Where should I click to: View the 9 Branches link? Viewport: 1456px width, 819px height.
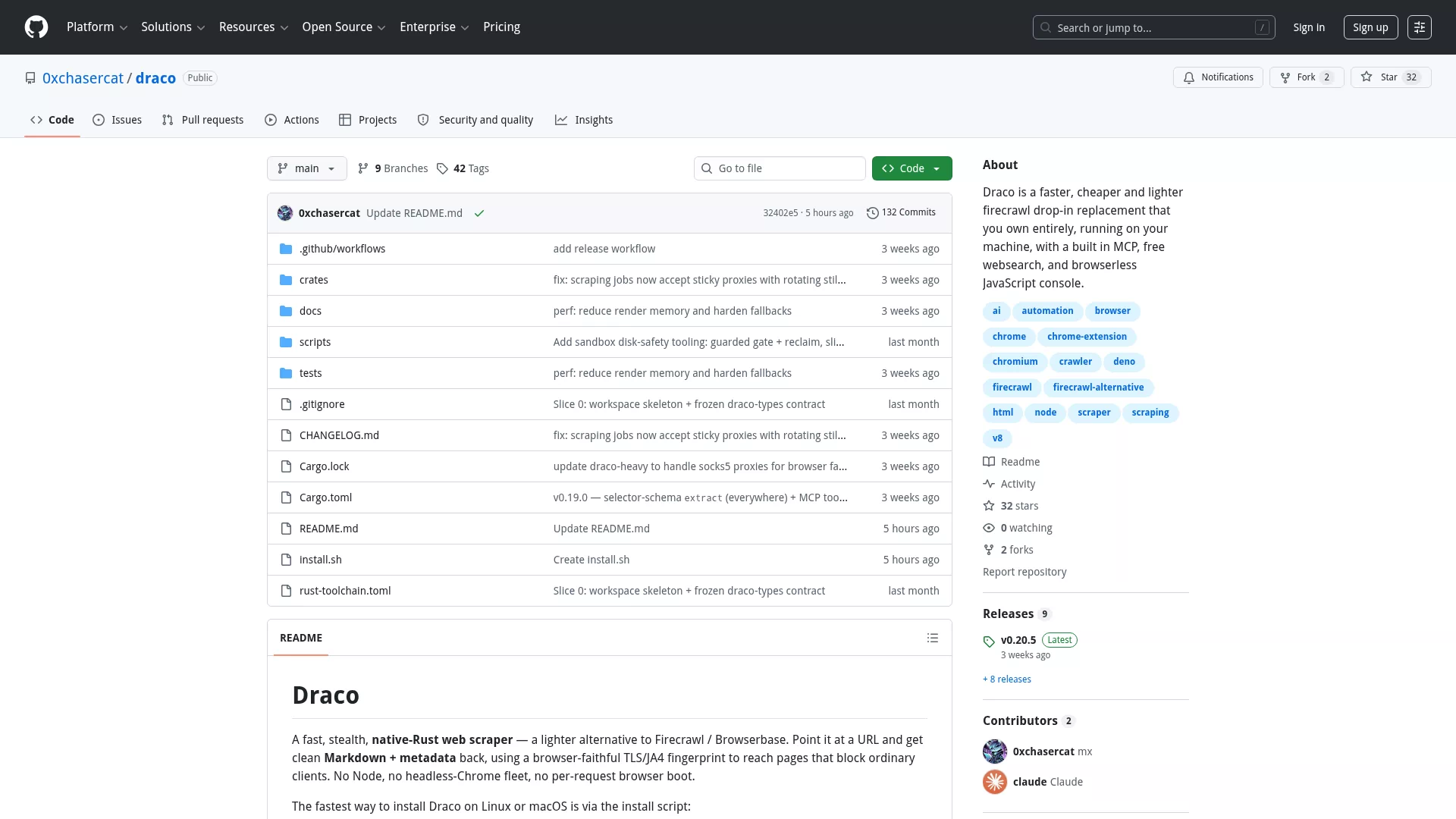tap(393, 168)
